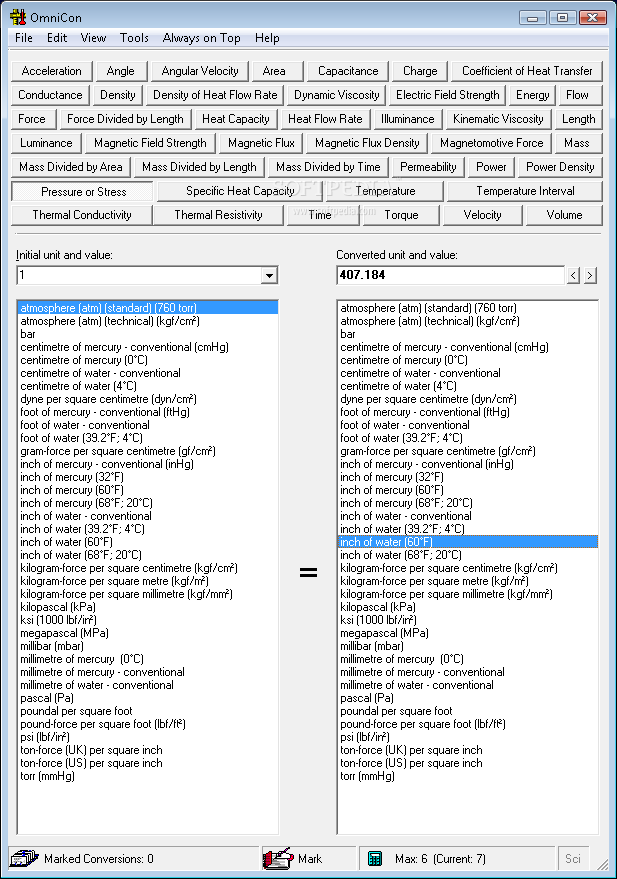Toggle the Always on Top menu
617x879 pixels.
pos(202,38)
